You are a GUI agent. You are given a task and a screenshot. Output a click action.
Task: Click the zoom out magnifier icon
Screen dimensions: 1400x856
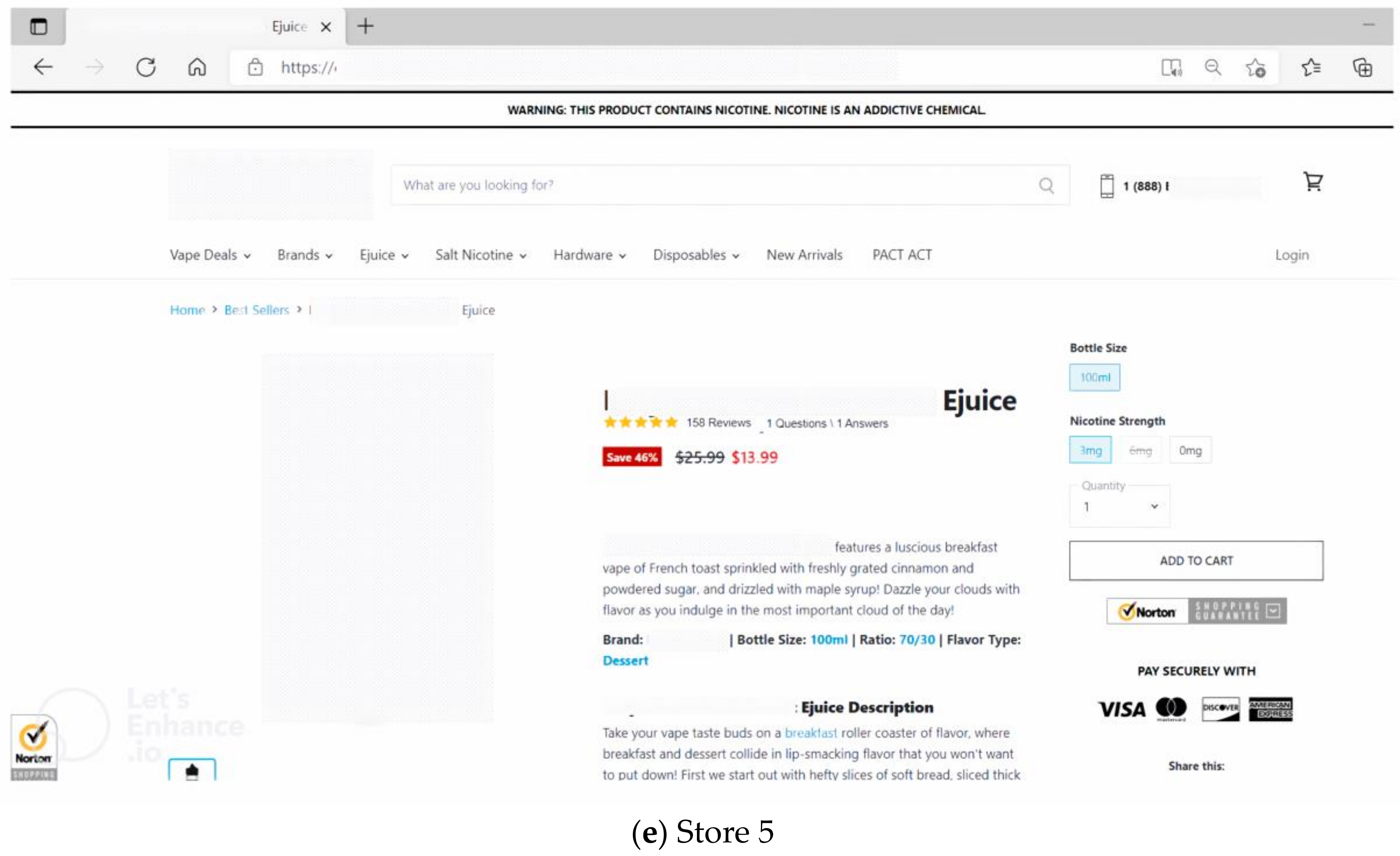(1212, 68)
